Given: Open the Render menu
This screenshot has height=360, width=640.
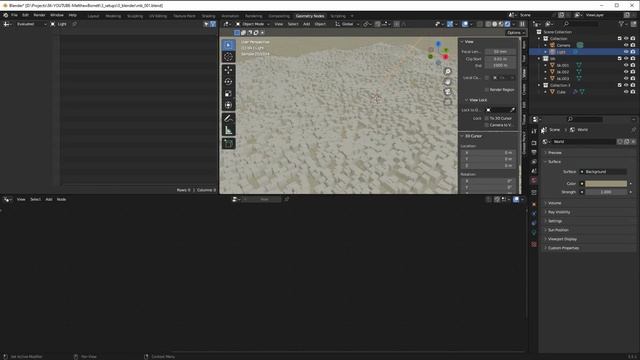Looking at the screenshot, I should (x=39, y=15).
